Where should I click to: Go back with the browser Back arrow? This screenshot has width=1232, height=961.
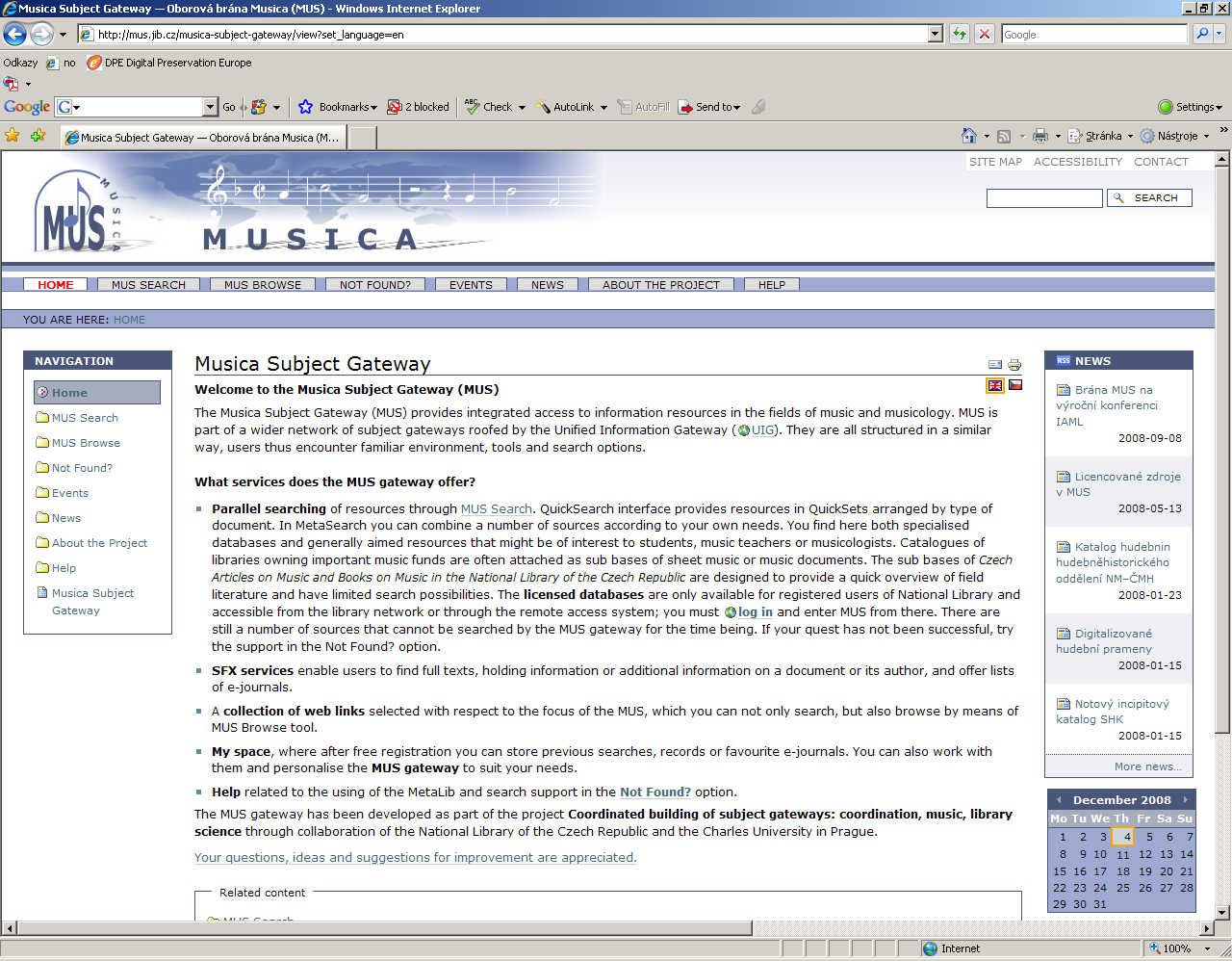14,35
